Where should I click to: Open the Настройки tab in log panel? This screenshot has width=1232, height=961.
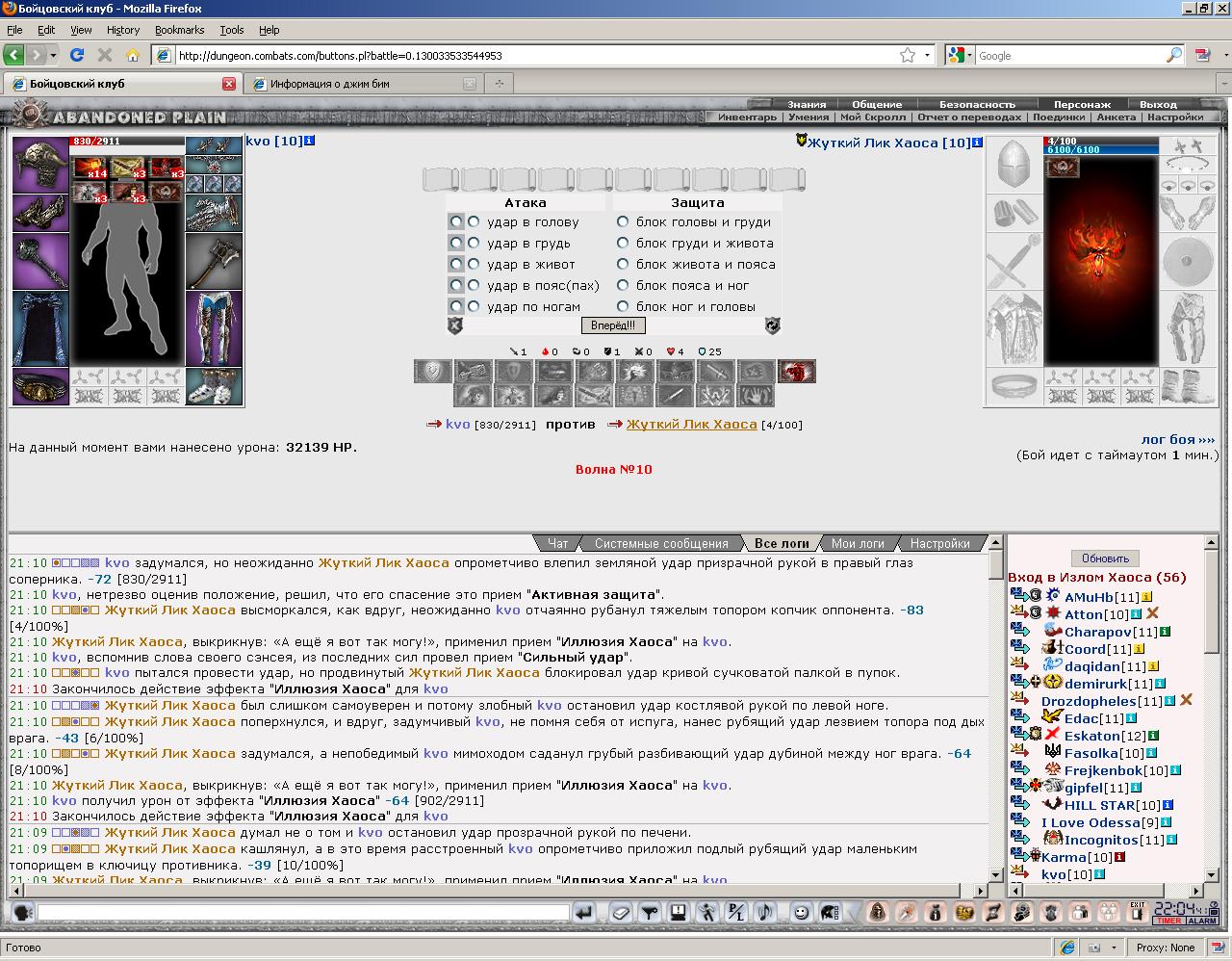[939, 543]
